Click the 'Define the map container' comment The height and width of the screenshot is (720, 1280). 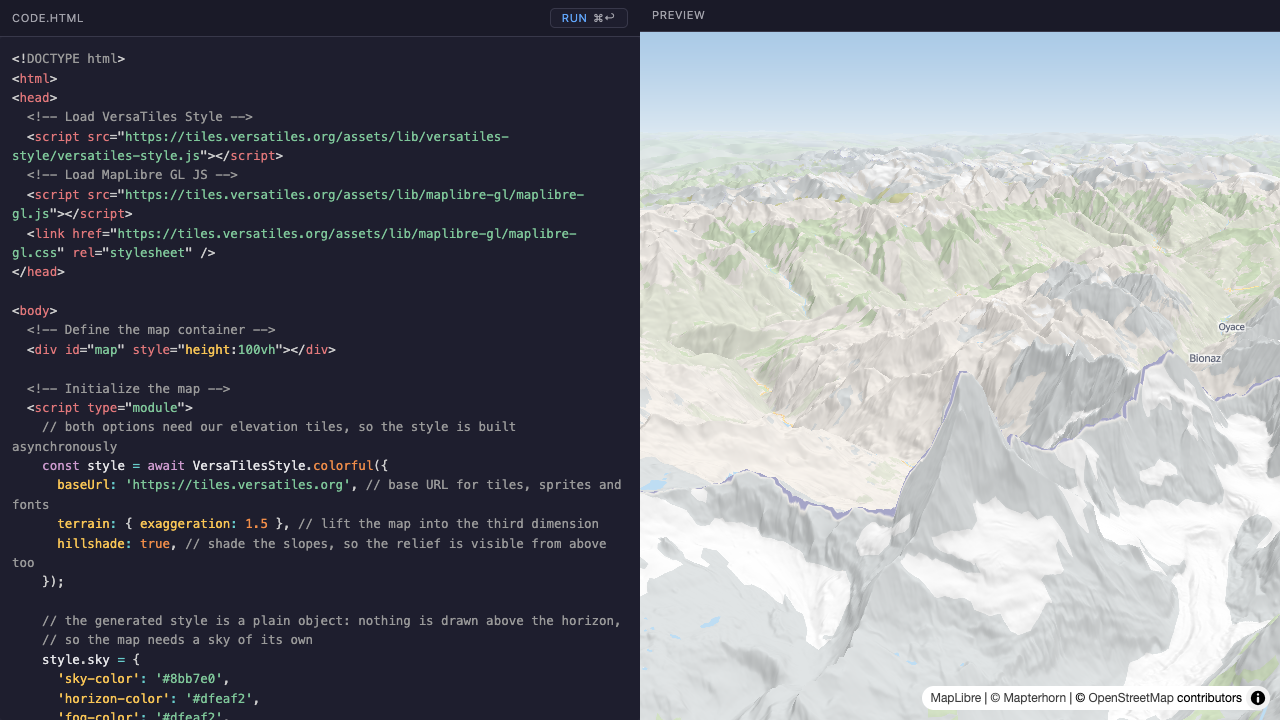151,330
